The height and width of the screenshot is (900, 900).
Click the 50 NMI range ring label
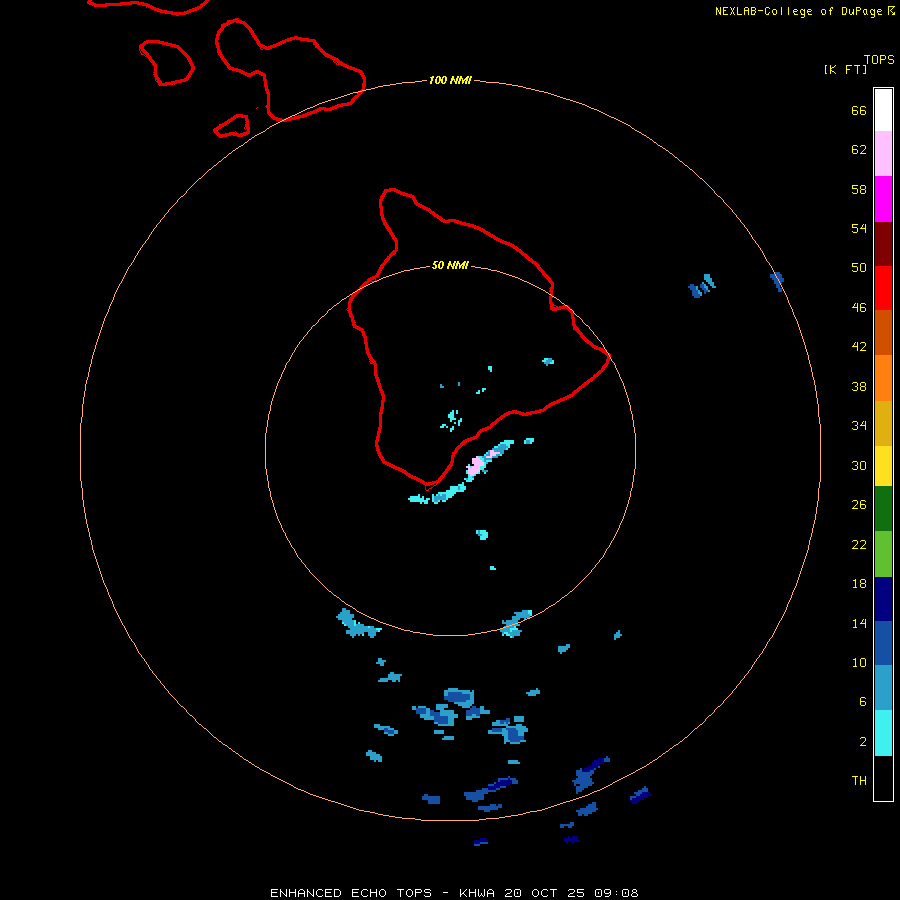point(450,265)
